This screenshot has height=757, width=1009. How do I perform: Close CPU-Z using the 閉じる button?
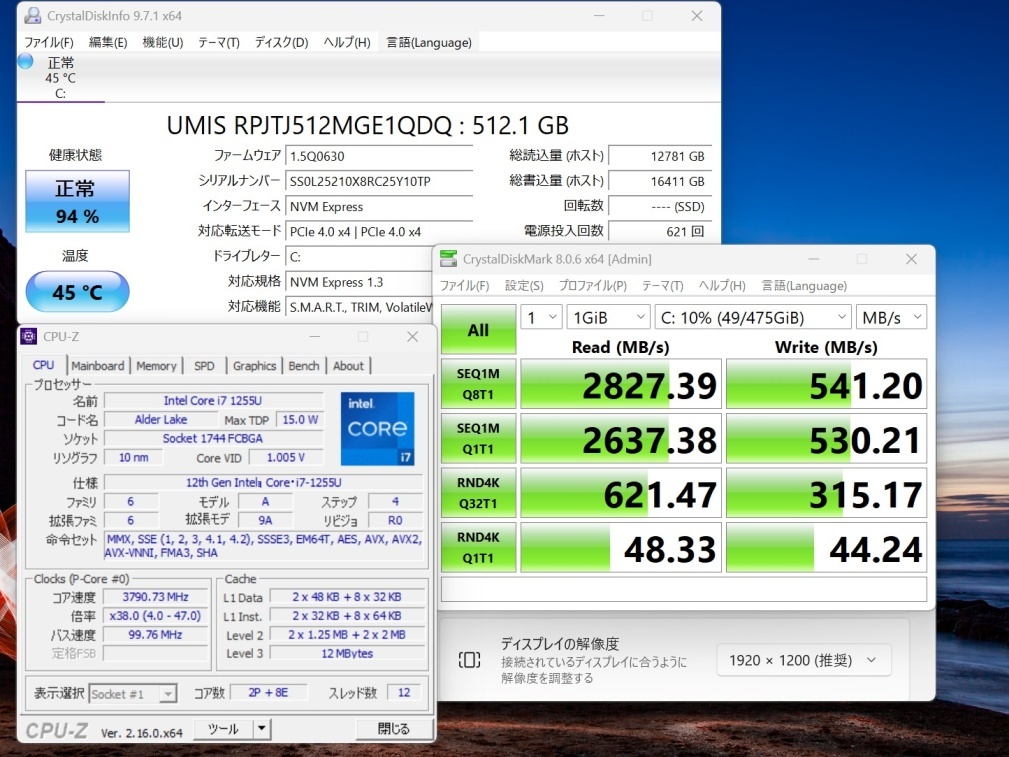click(393, 729)
